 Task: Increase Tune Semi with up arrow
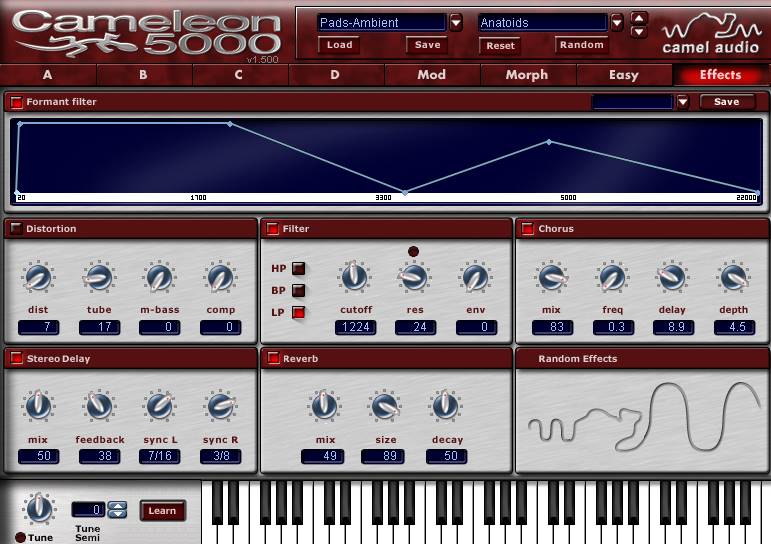pyautogui.click(x=117, y=505)
